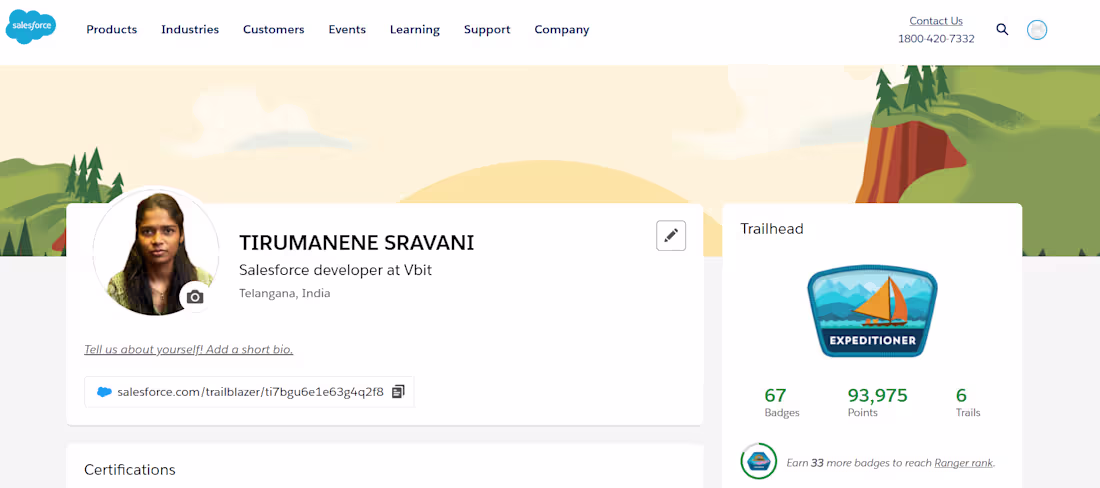Click the Telangana, India location text
This screenshot has width=1100, height=488.
pyautogui.click(x=285, y=293)
